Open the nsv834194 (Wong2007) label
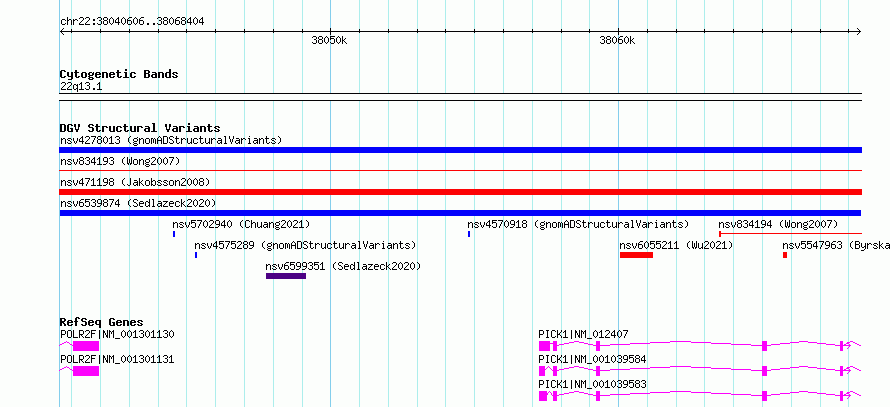The width and height of the screenshot is (890, 407). point(778,224)
